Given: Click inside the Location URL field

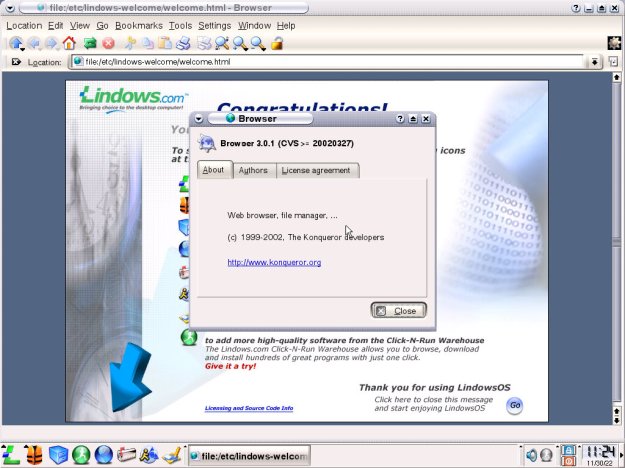Looking at the screenshot, I should (x=327, y=62).
